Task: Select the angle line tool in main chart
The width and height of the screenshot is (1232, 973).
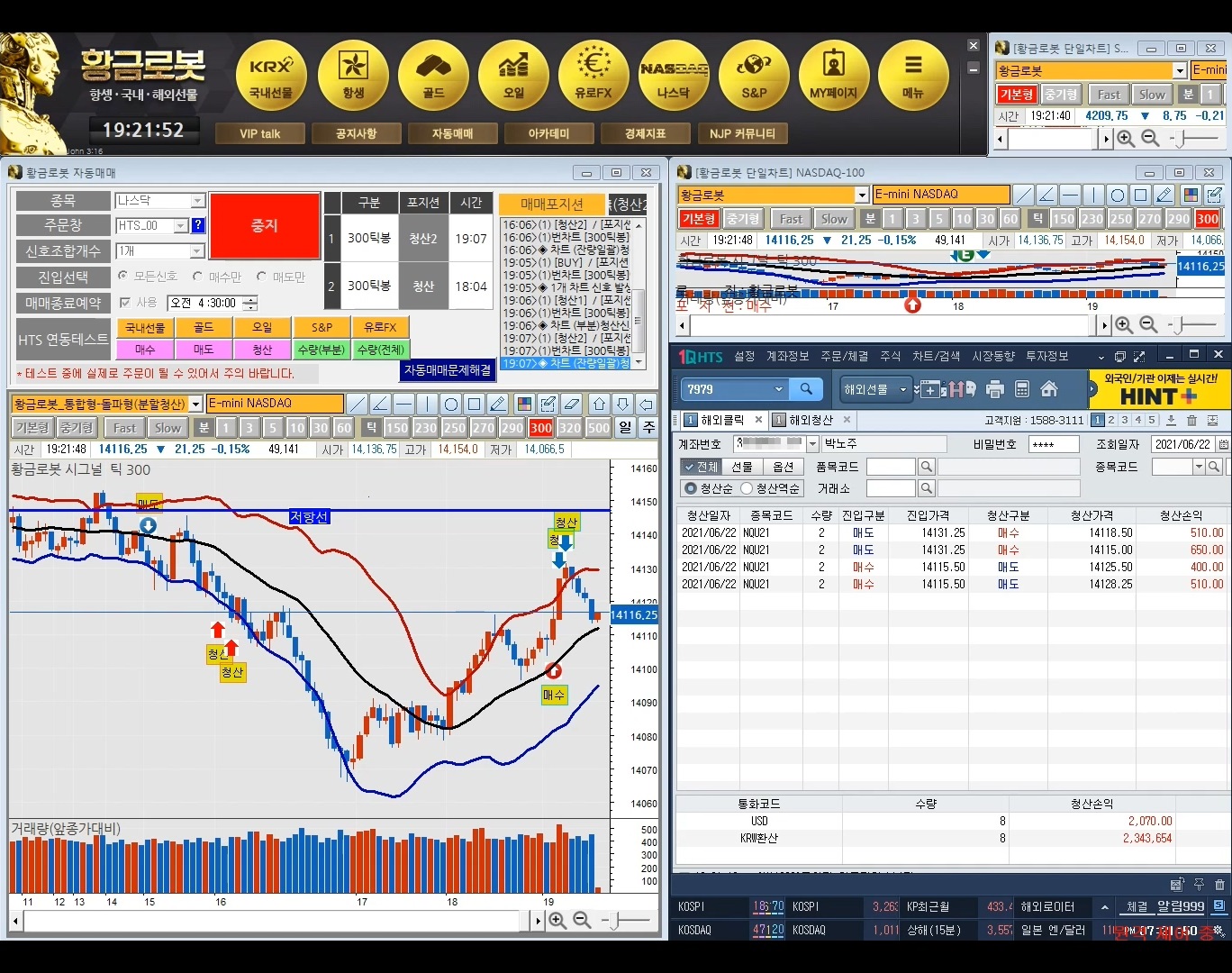Action: tap(381, 404)
